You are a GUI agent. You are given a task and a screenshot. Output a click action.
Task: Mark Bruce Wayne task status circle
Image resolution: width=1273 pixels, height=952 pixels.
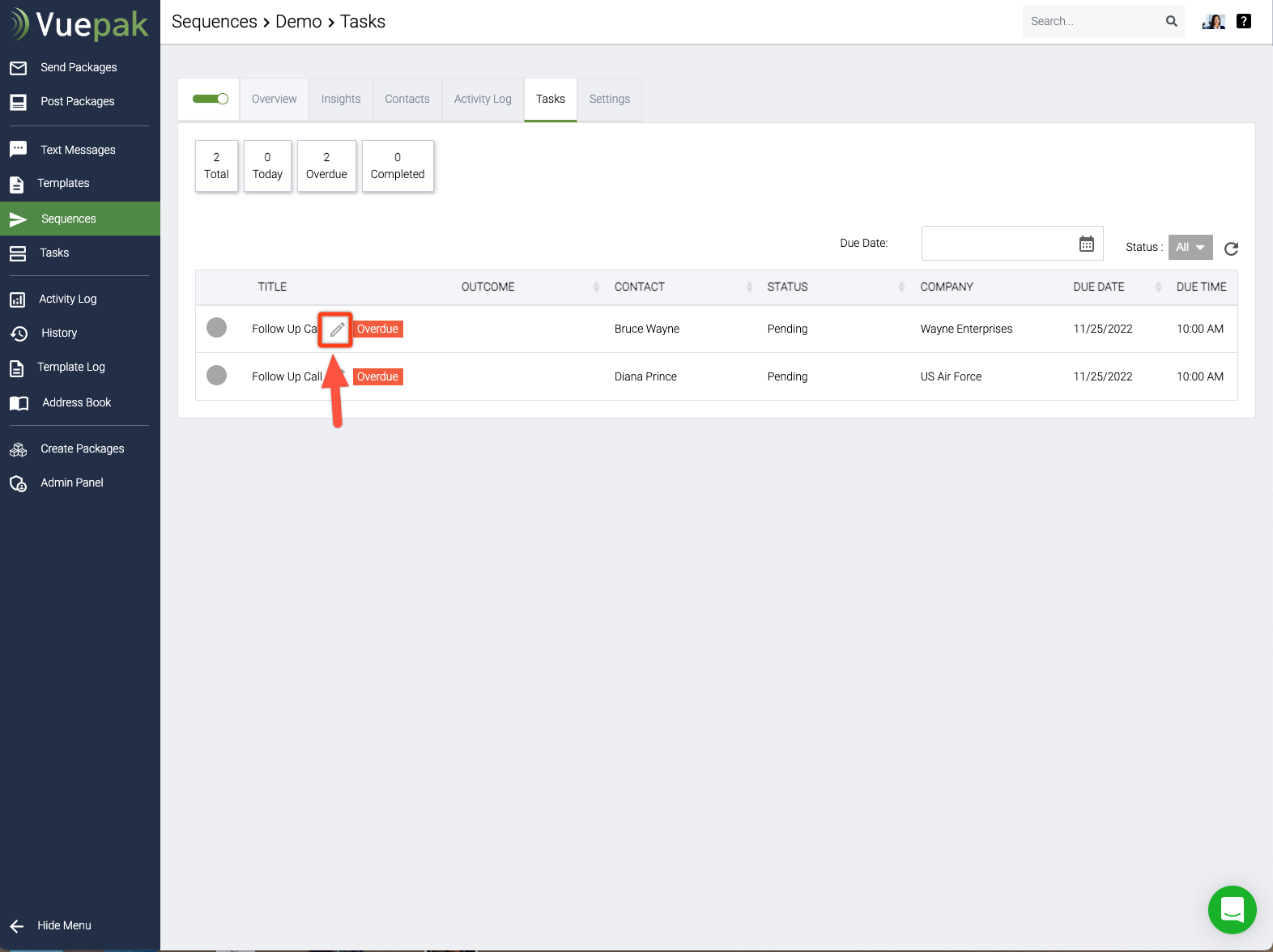click(x=216, y=328)
